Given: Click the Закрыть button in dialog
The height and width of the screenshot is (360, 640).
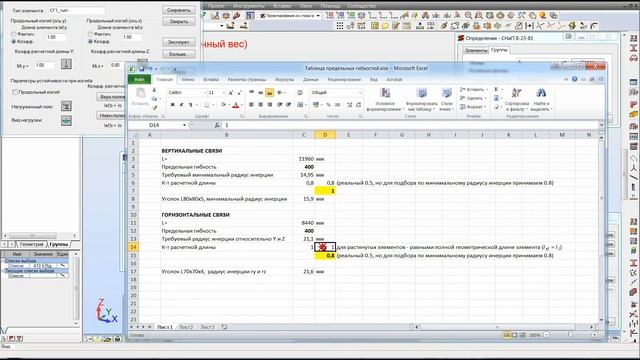Looking at the screenshot, I should coord(179,22).
